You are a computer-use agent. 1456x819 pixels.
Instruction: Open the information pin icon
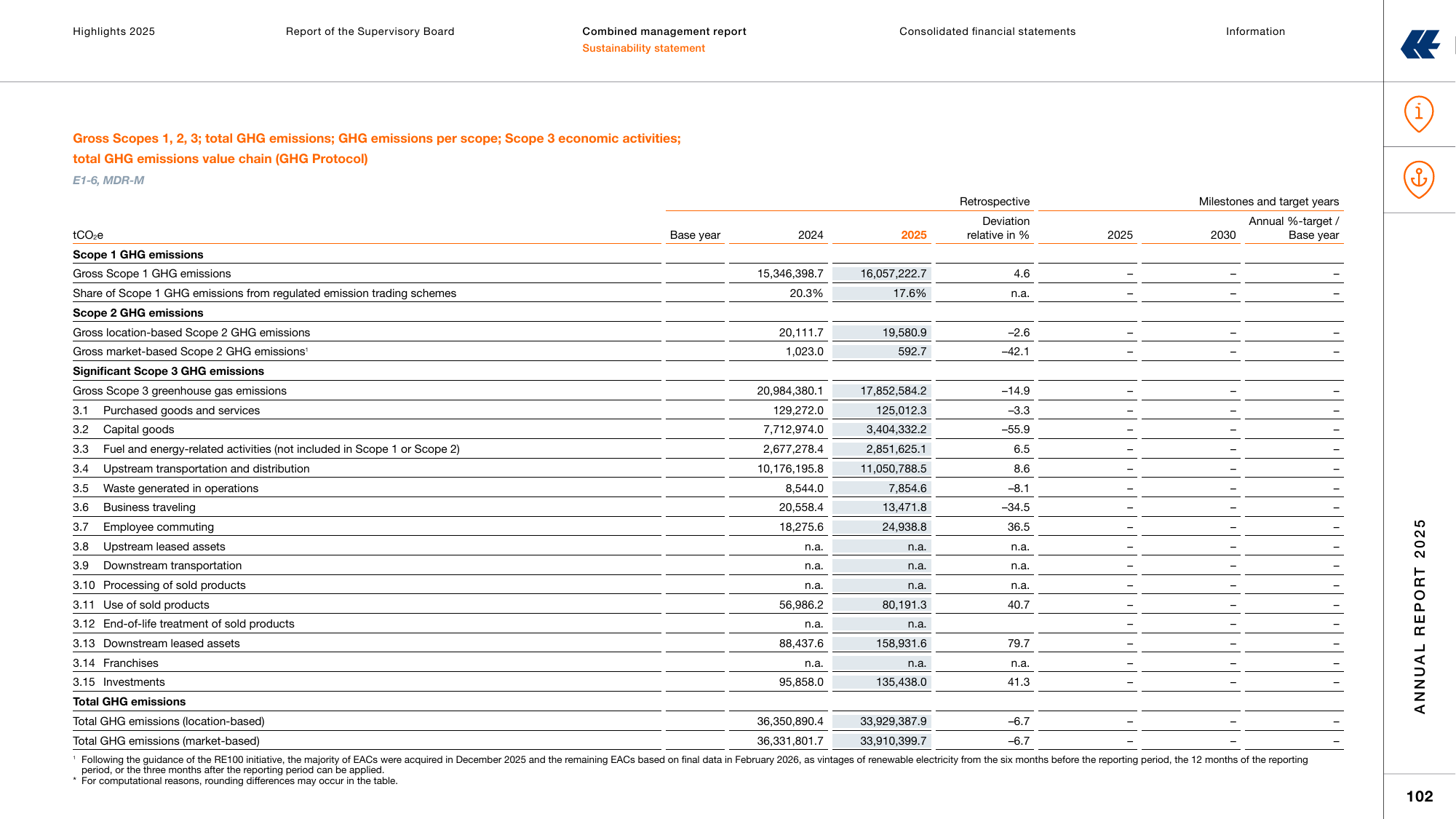(1419, 114)
